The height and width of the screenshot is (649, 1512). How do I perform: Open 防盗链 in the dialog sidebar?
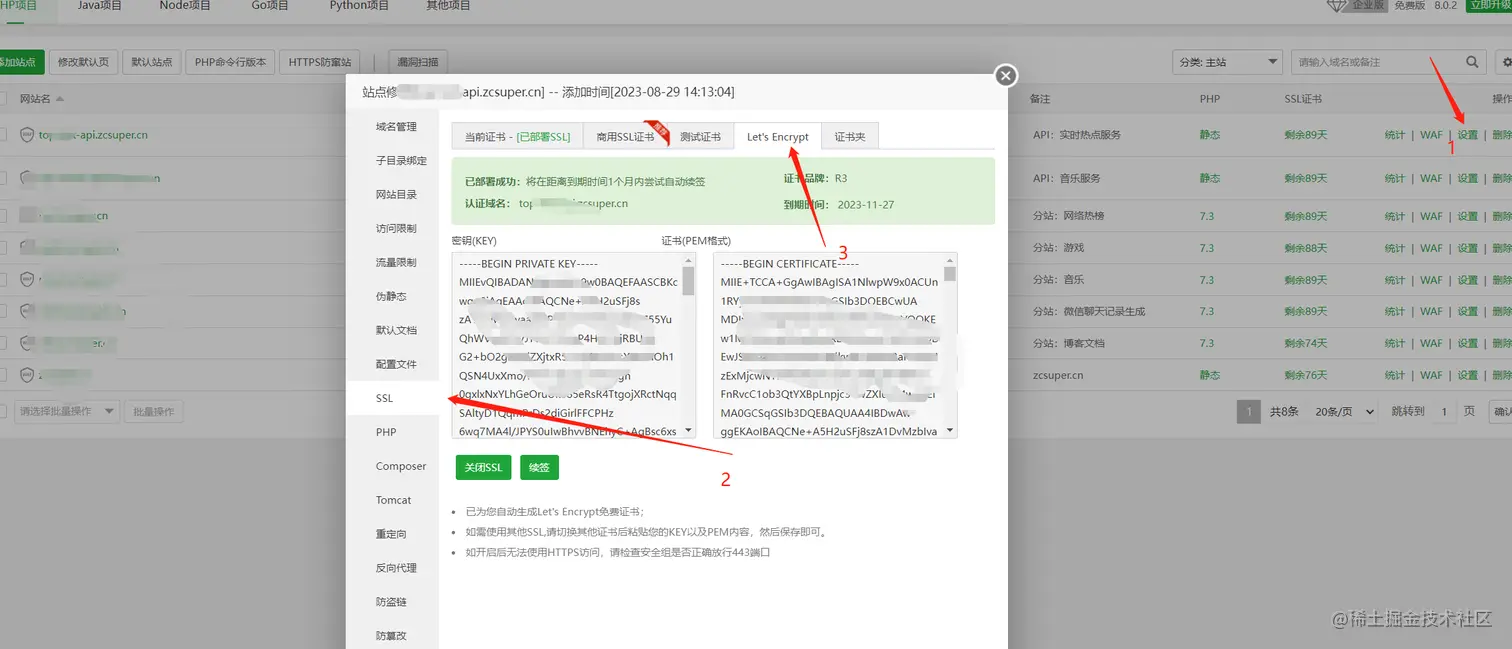(x=392, y=602)
